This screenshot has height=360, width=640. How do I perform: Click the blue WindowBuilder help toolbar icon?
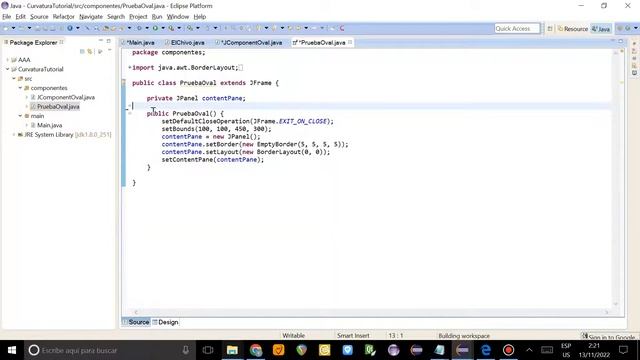[x=70, y=28]
